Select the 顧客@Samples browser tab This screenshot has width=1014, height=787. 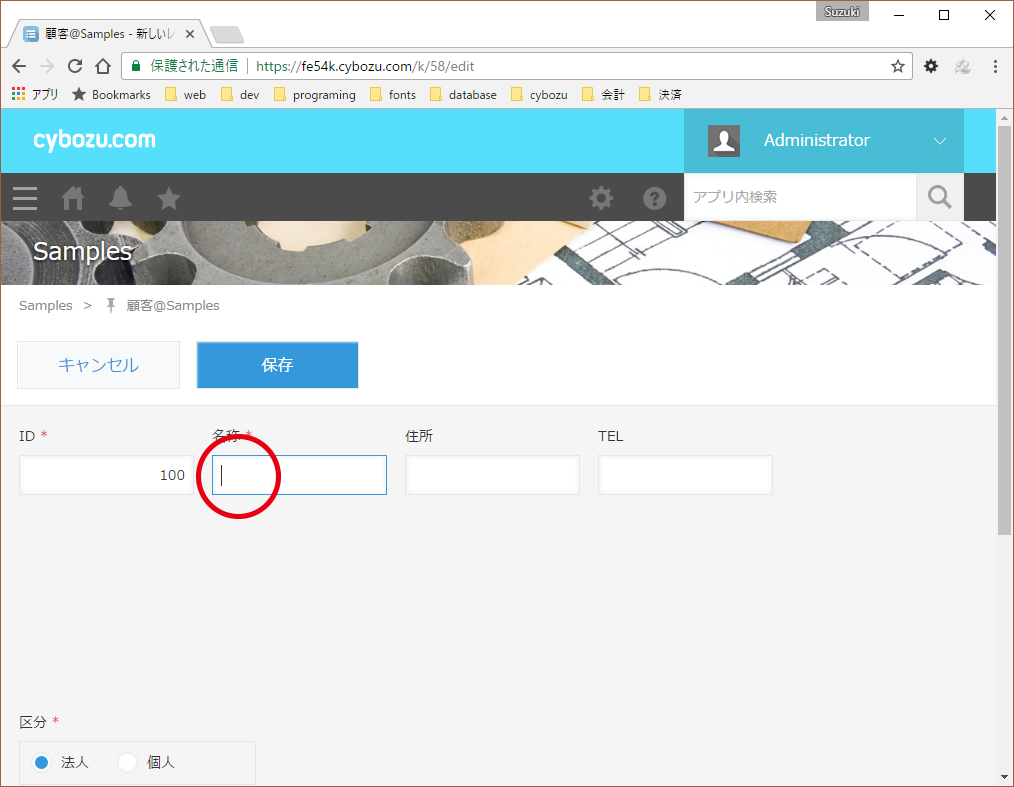(x=109, y=34)
